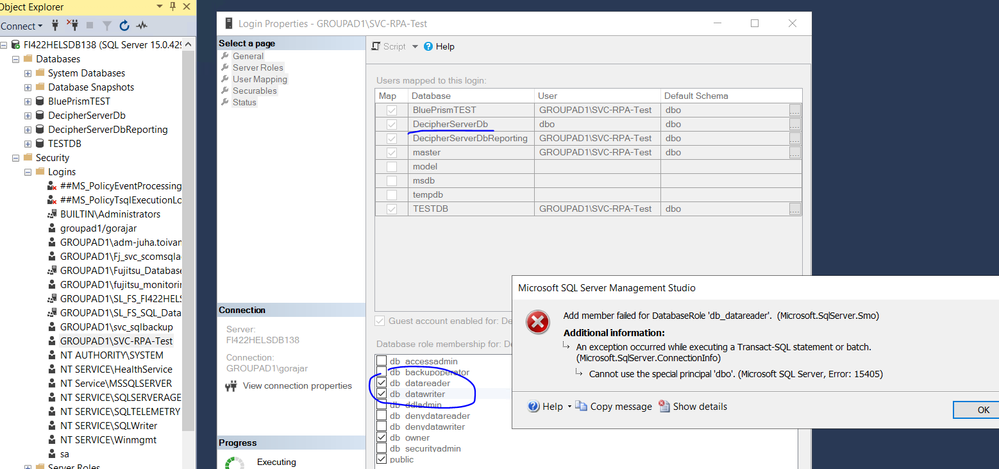The height and width of the screenshot is (469, 999).
Task: Click the BluePrismTEST database icon
Action: [x=41, y=101]
